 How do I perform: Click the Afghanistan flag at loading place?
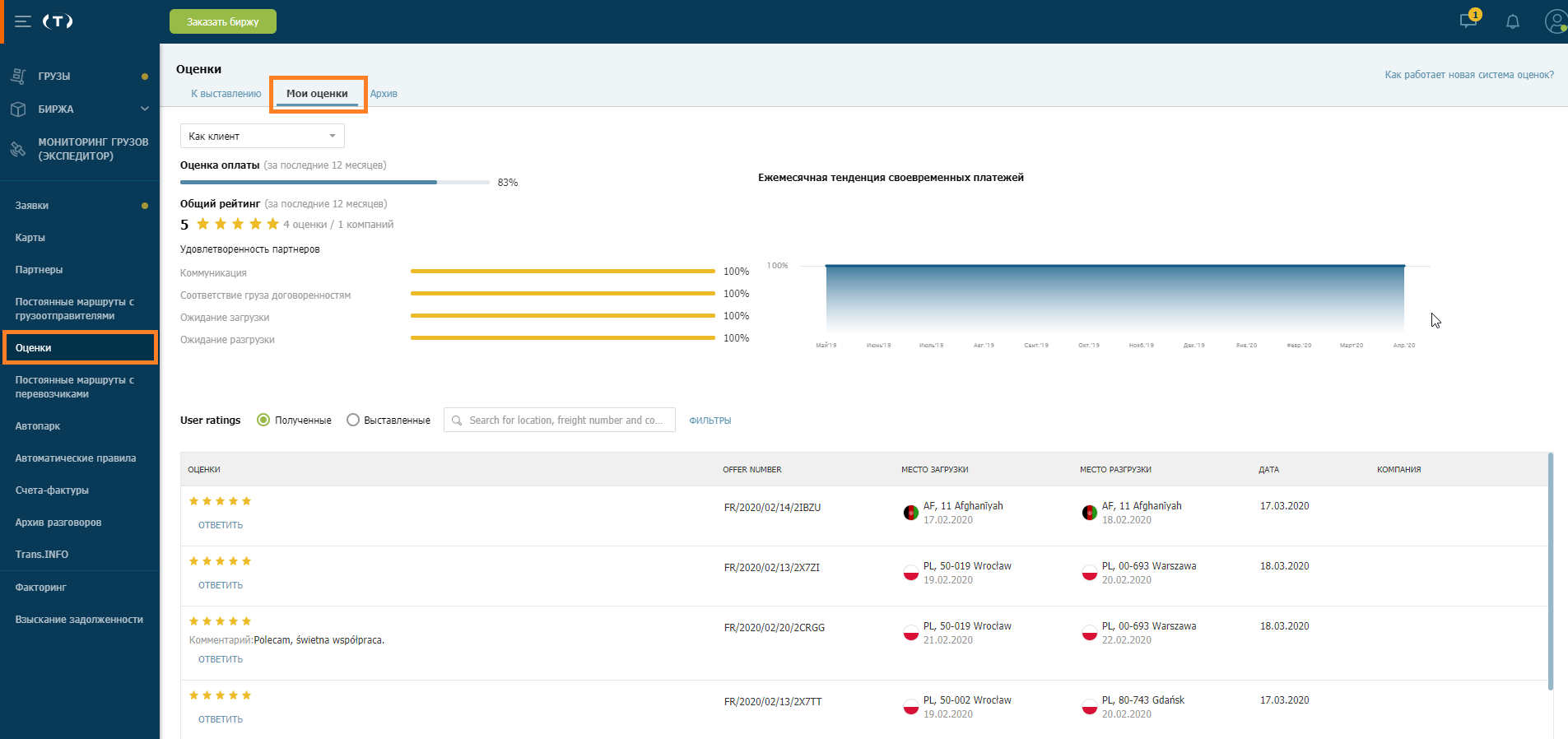pyautogui.click(x=910, y=513)
